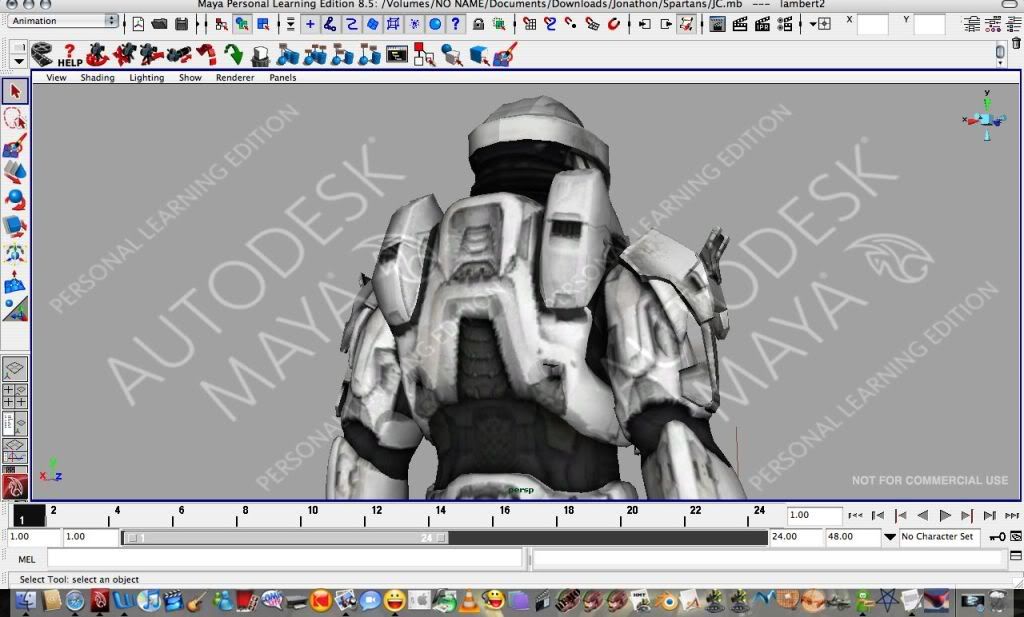Image resolution: width=1024 pixels, height=617 pixels.
Task: Open the Show panel menu
Action: (x=190, y=78)
